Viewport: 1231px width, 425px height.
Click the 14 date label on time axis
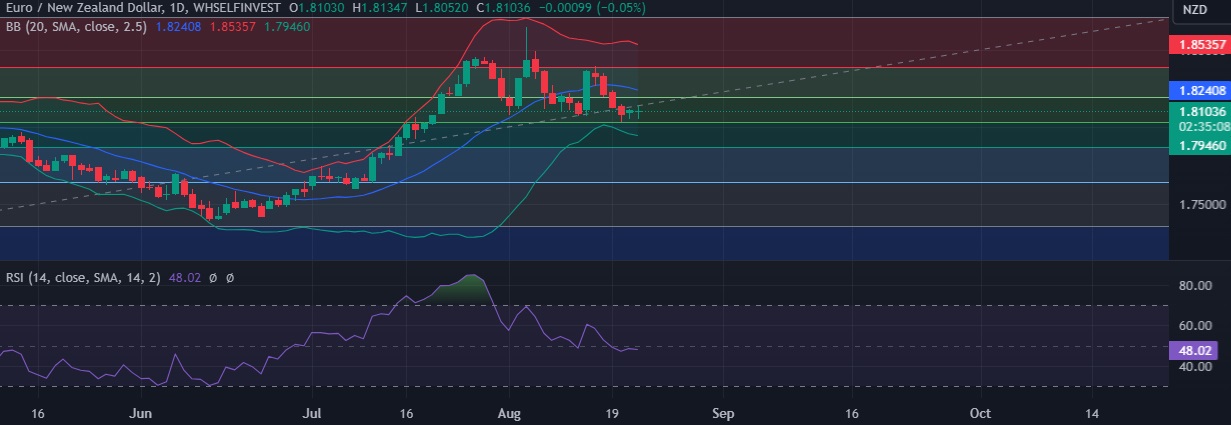[x=1091, y=412]
